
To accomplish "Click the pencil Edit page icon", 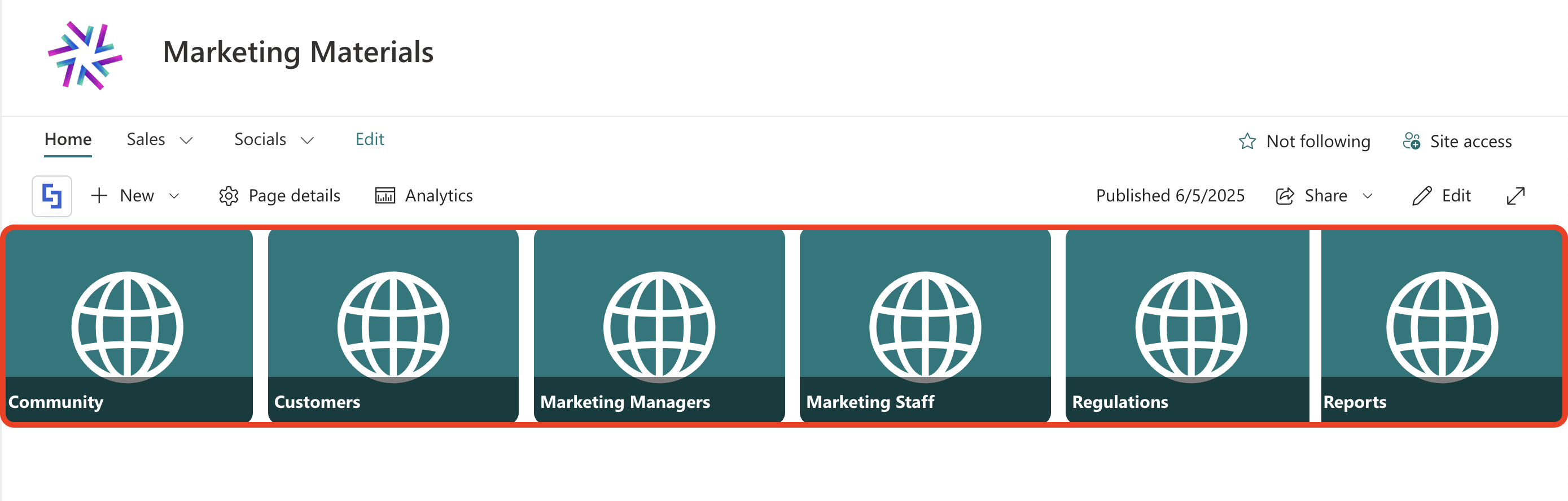I will [x=1422, y=196].
